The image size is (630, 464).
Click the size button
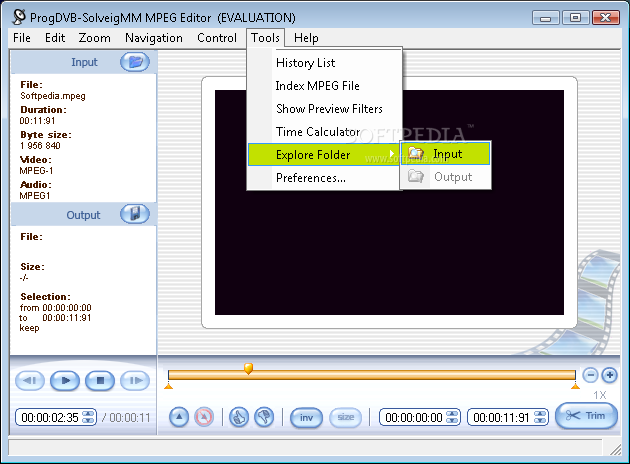pos(346,418)
